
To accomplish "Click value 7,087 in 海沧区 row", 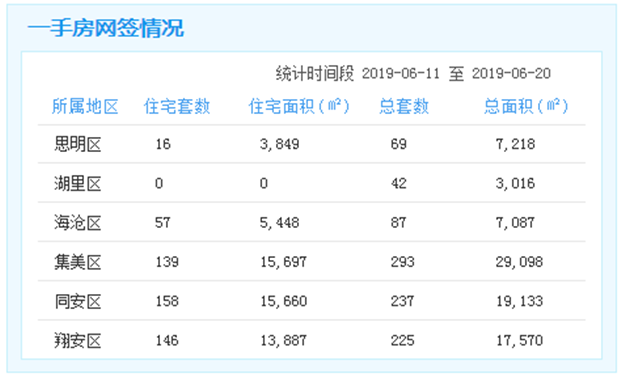I will pos(515,222).
